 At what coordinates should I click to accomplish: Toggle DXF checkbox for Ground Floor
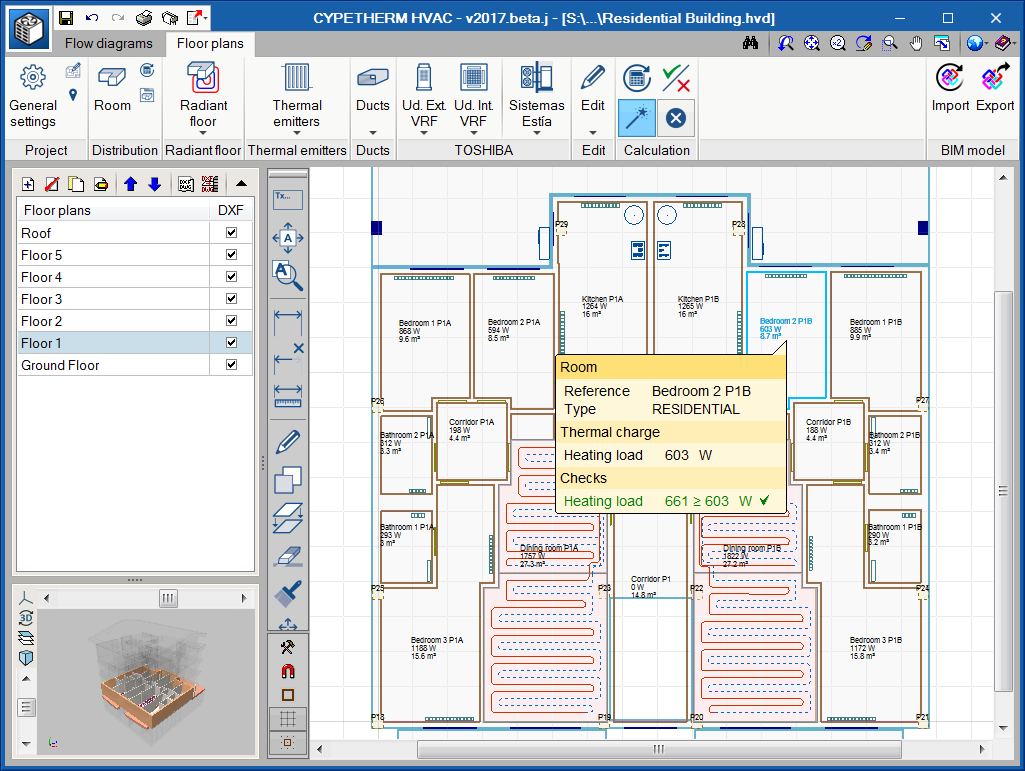click(232, 365)
